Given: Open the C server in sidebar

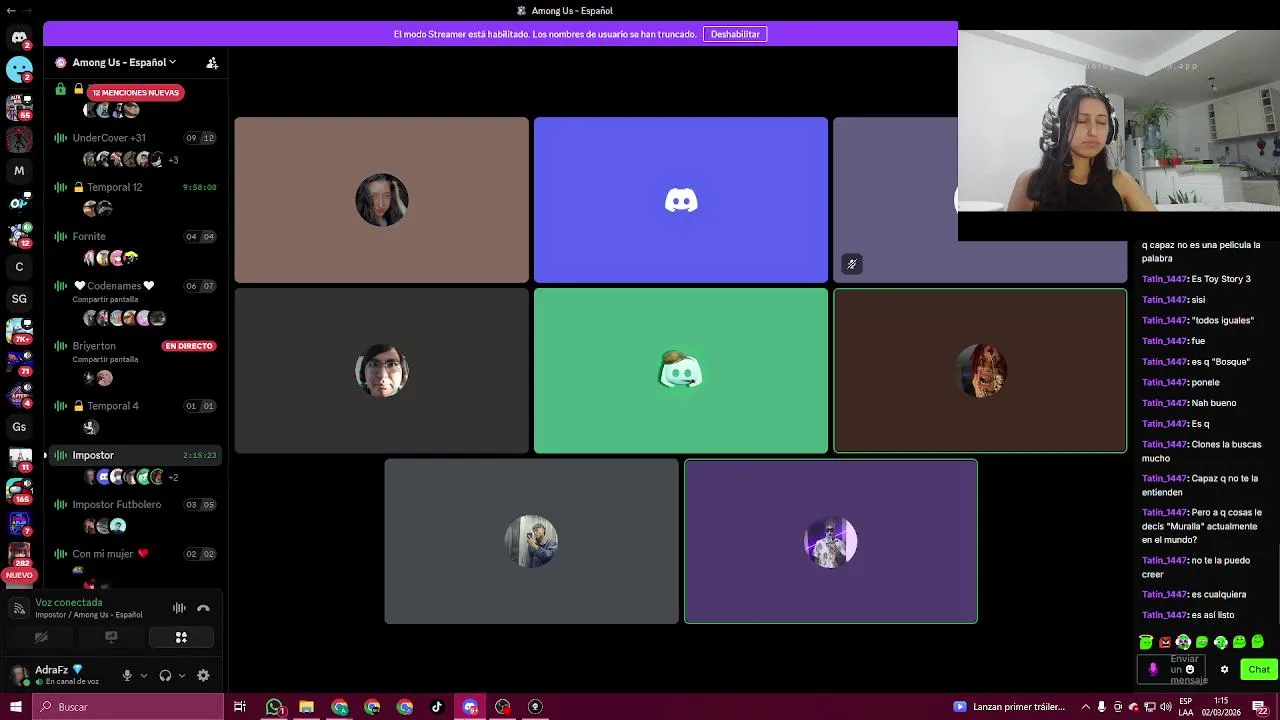Looking at the screenshot, I should pyautogui.click(x=19, y=267).
